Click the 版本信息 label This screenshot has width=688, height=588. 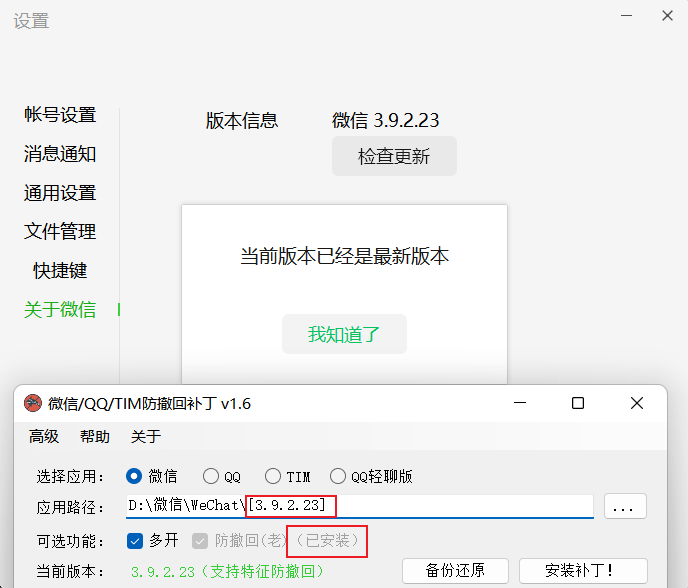(x=242, y=121)
